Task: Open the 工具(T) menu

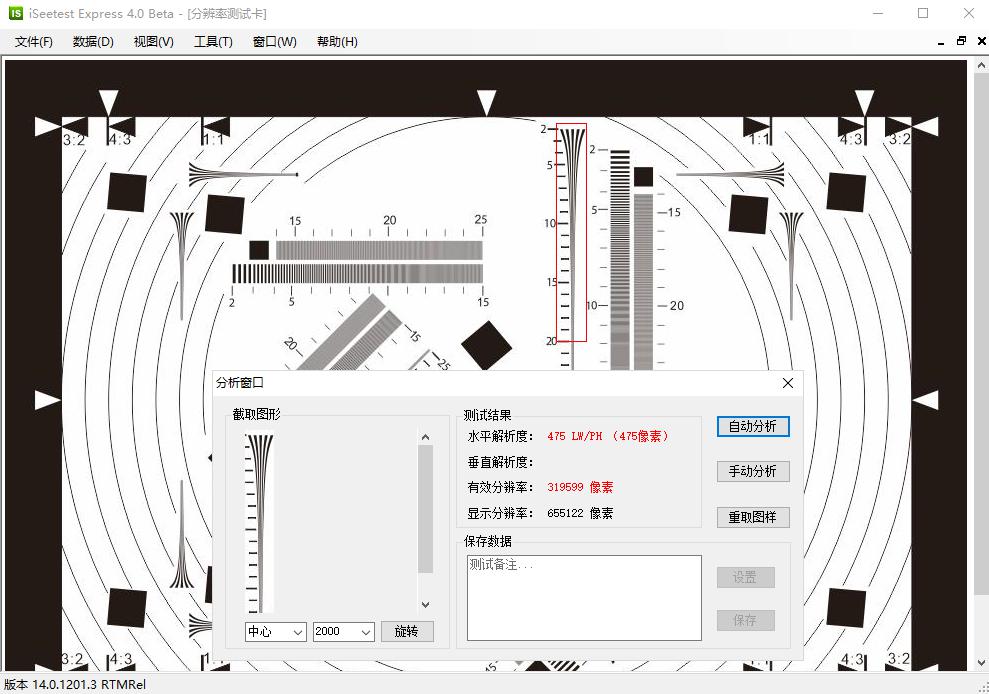Action: pos(213,42)
